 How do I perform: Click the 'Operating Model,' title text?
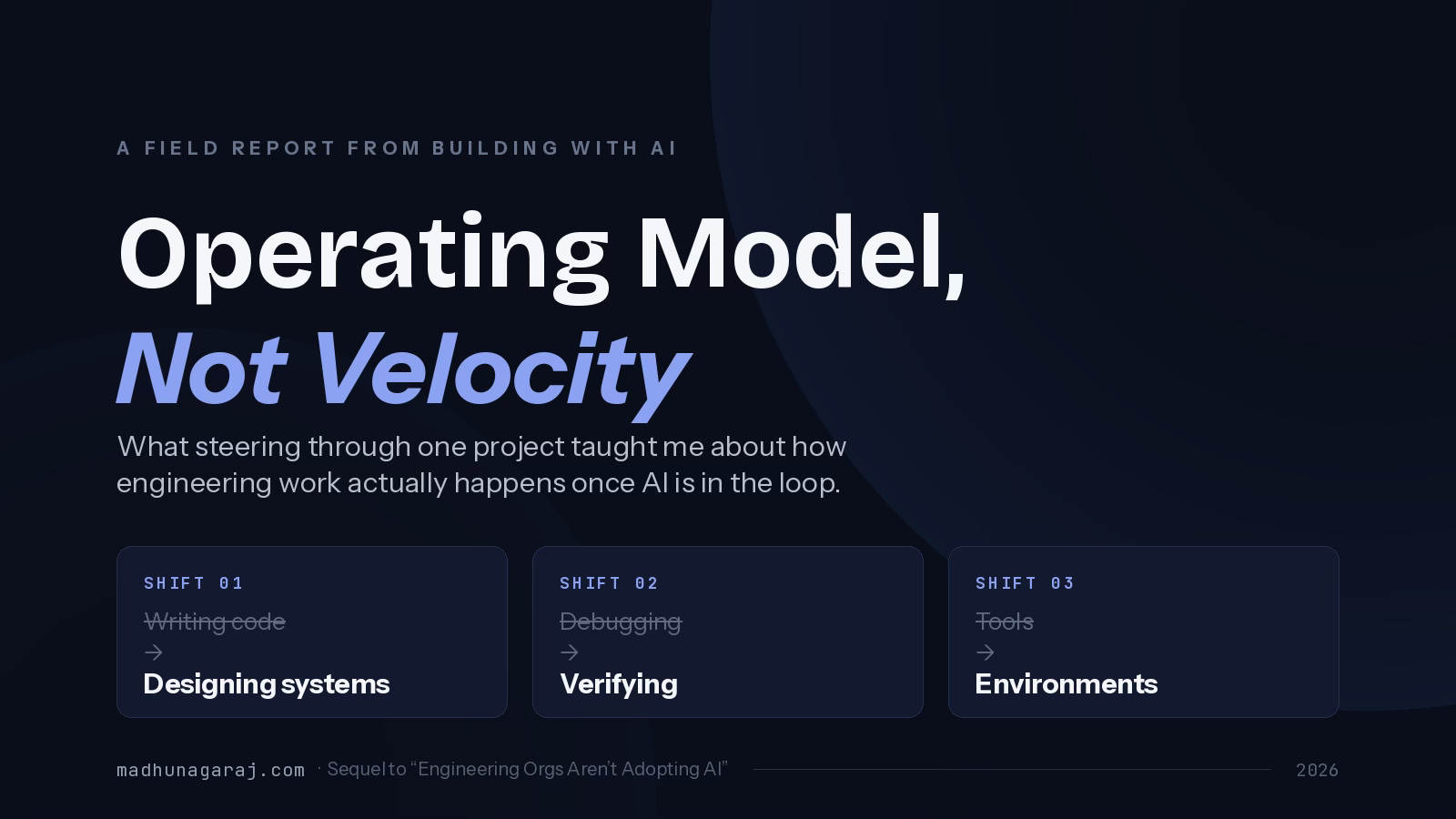[x=542, y=255]
